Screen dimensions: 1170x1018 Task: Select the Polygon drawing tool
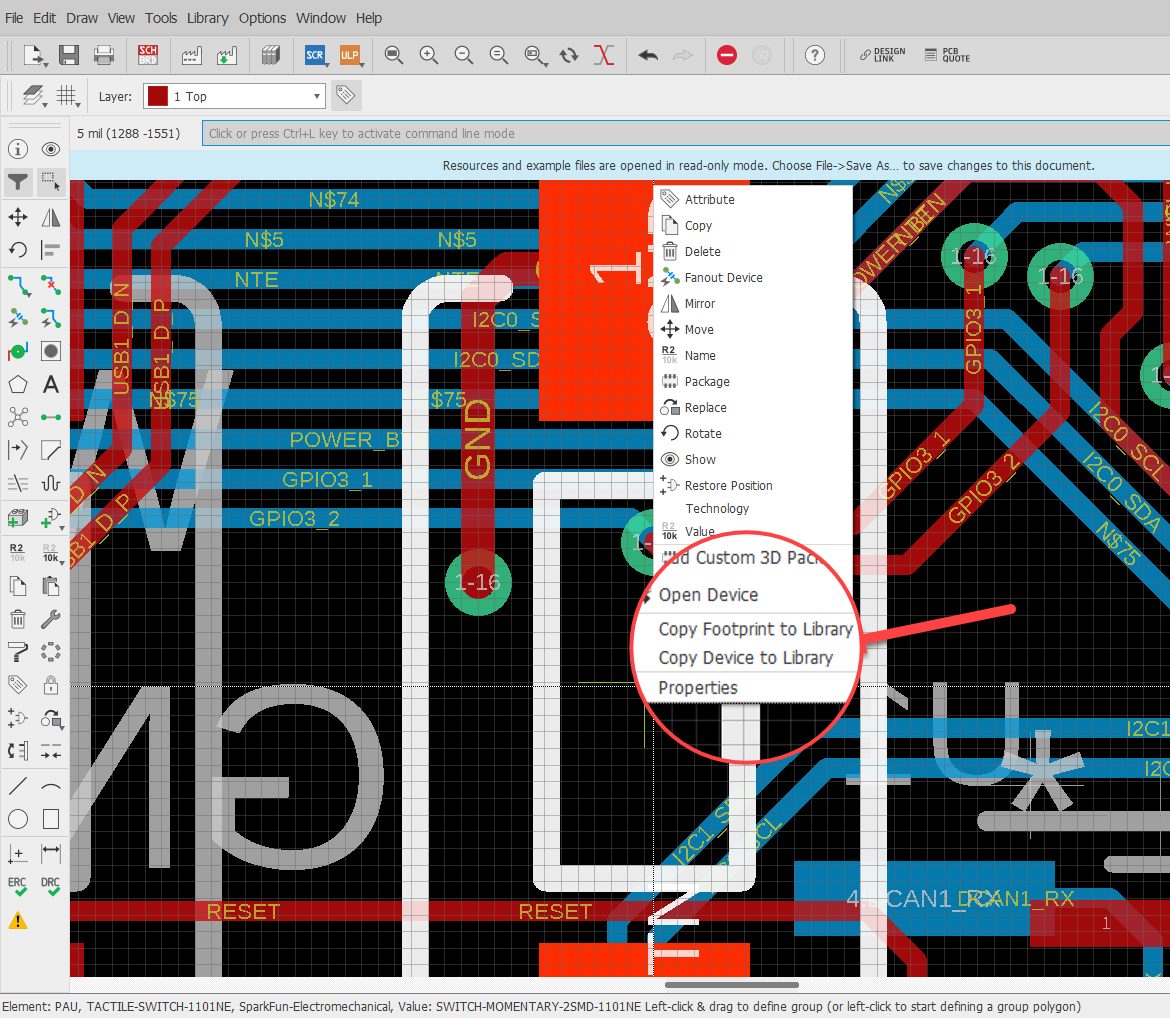pyautogui.click(x=19, y=384)
